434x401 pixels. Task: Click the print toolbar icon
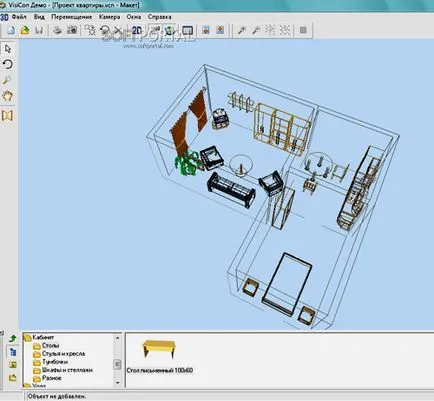point(58,31)
